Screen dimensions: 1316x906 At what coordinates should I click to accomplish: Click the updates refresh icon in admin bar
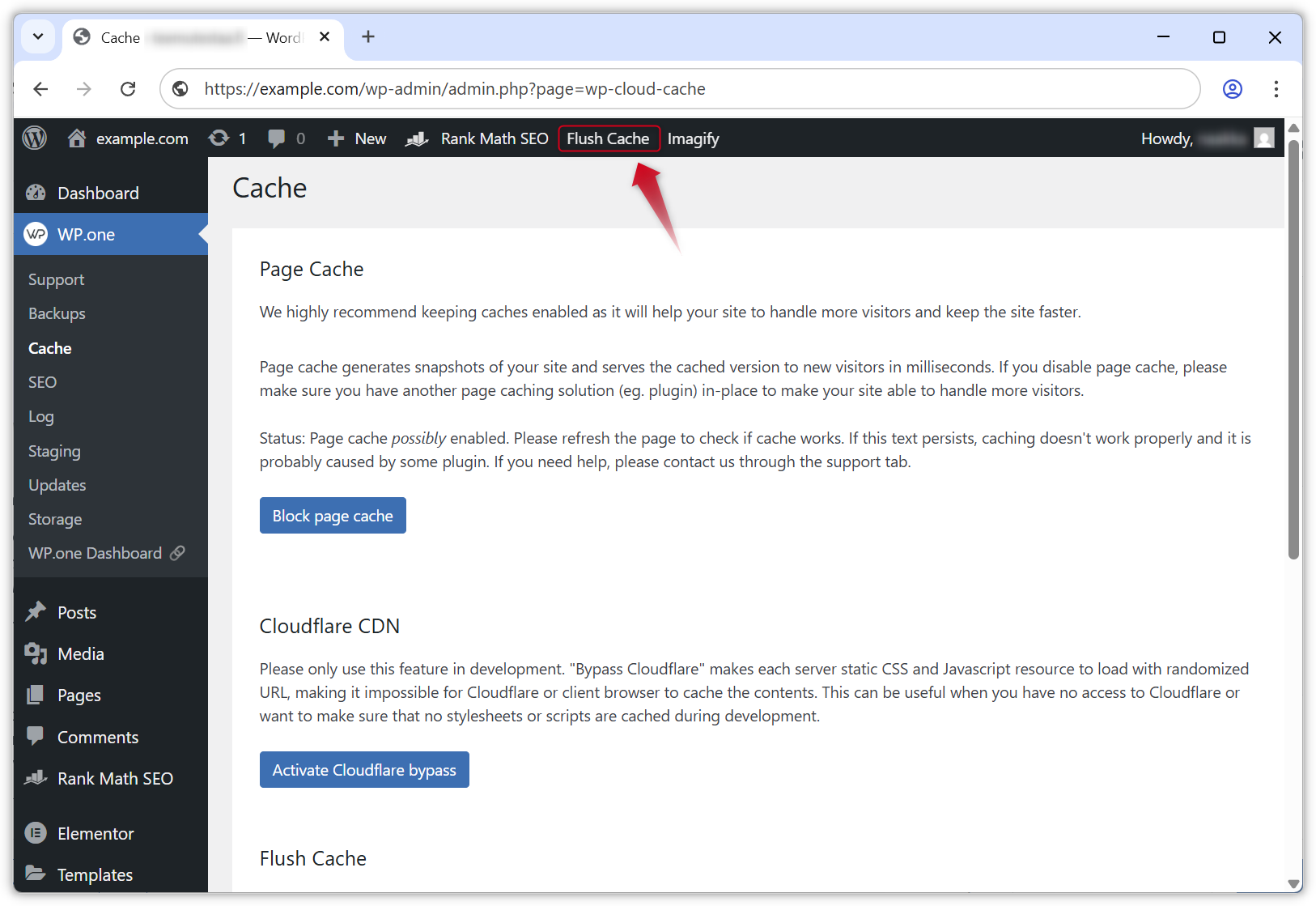[x=219, y=138]
